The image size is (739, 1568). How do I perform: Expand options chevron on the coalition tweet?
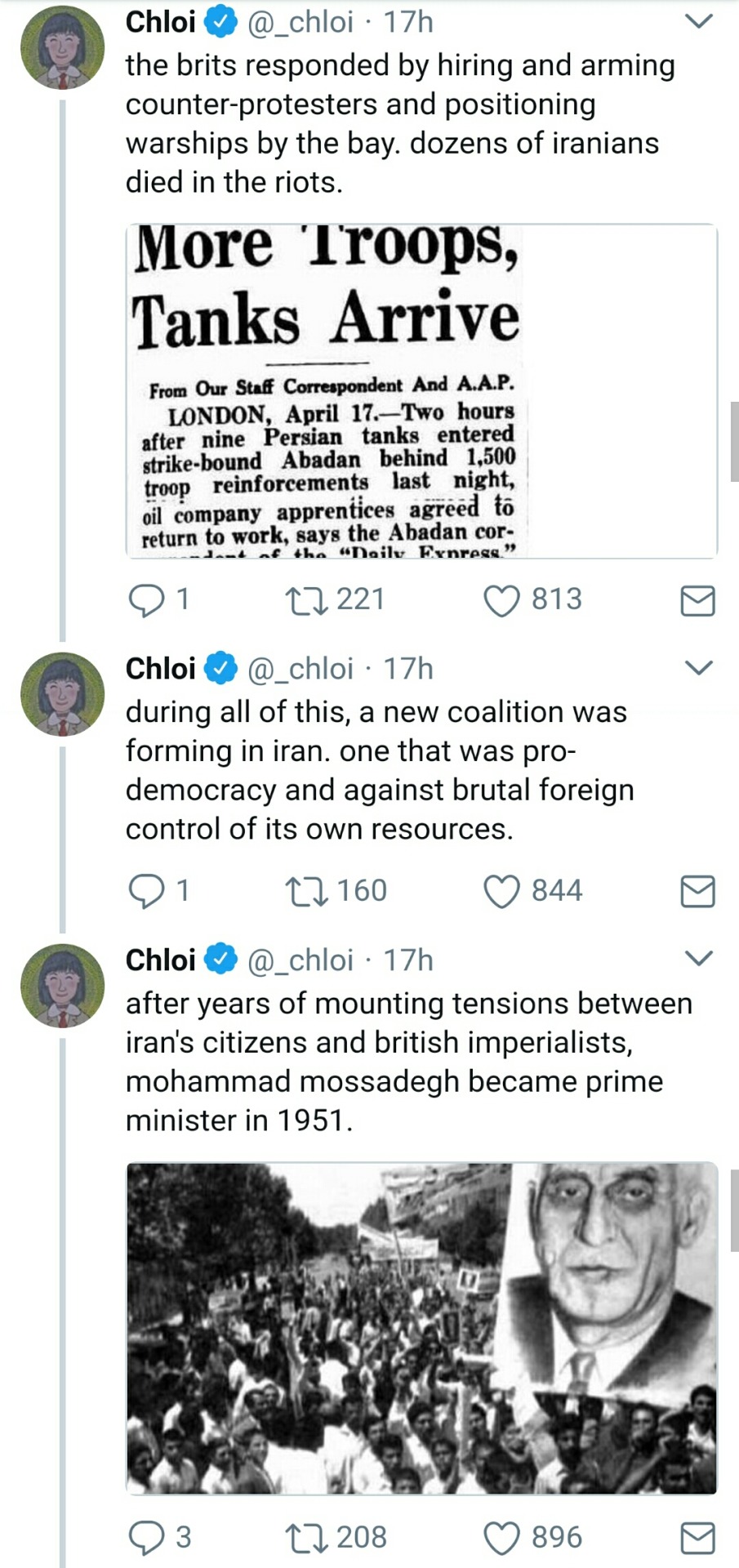coord(698,668)
